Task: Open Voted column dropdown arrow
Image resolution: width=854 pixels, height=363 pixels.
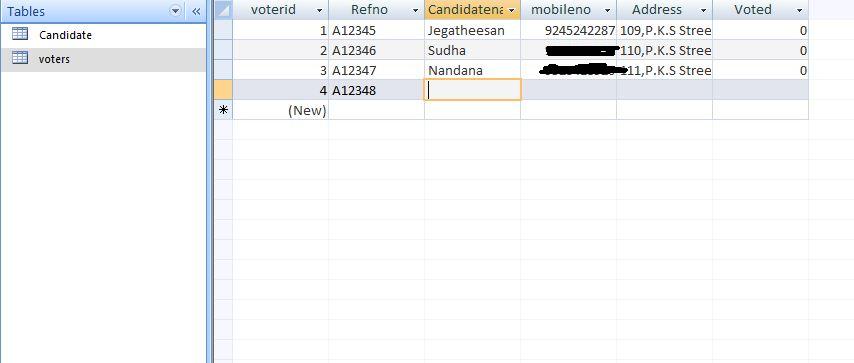Action: point(799,10)
